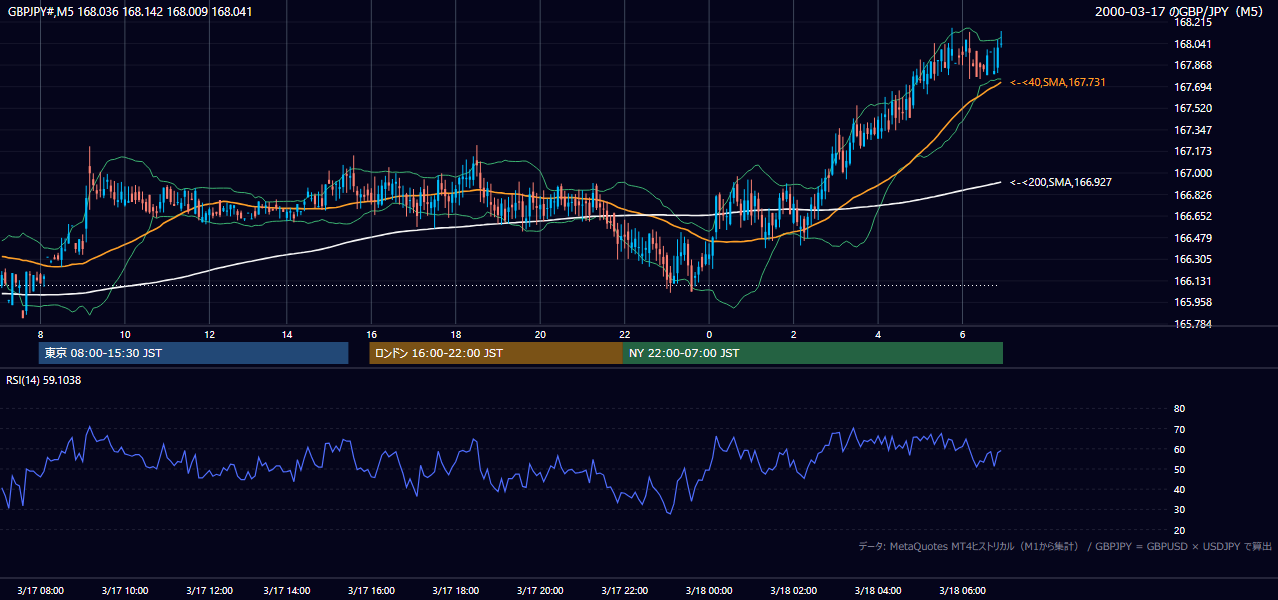Viewport: 1278px width, 600px height.
Task: Click the 167.347 price axis label
Action: click(x=1193, y=130)
